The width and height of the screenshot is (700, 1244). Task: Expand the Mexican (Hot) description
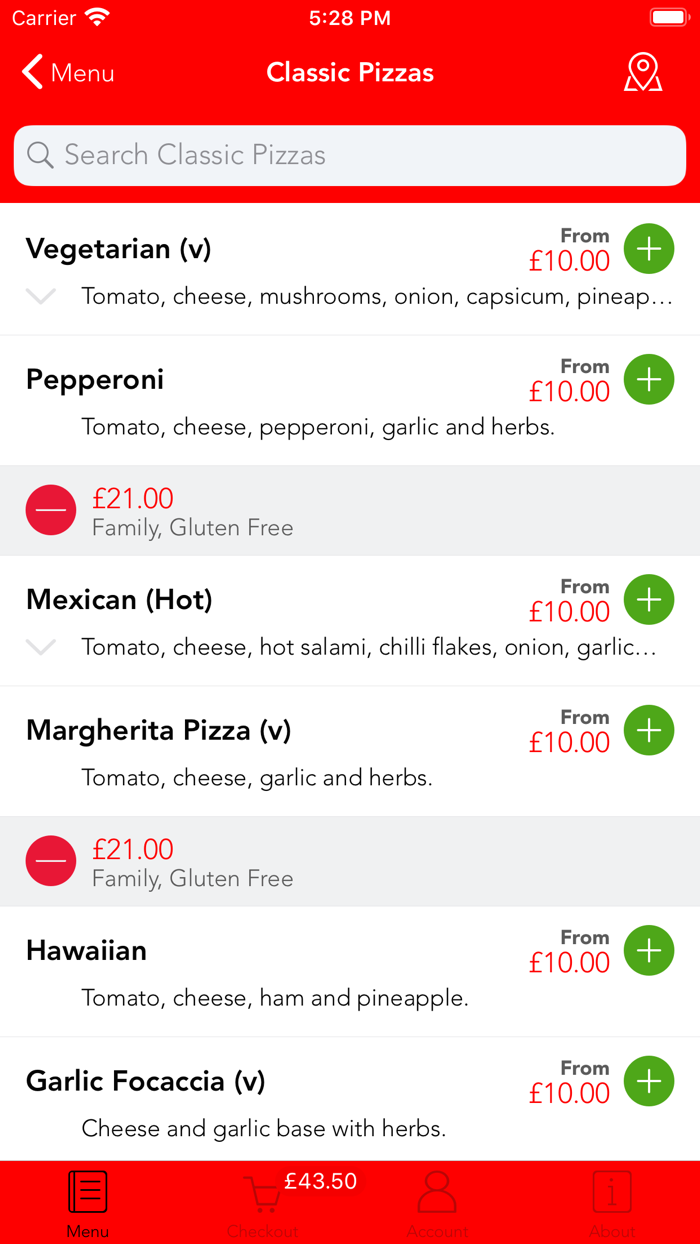click(x=40, y=647)
